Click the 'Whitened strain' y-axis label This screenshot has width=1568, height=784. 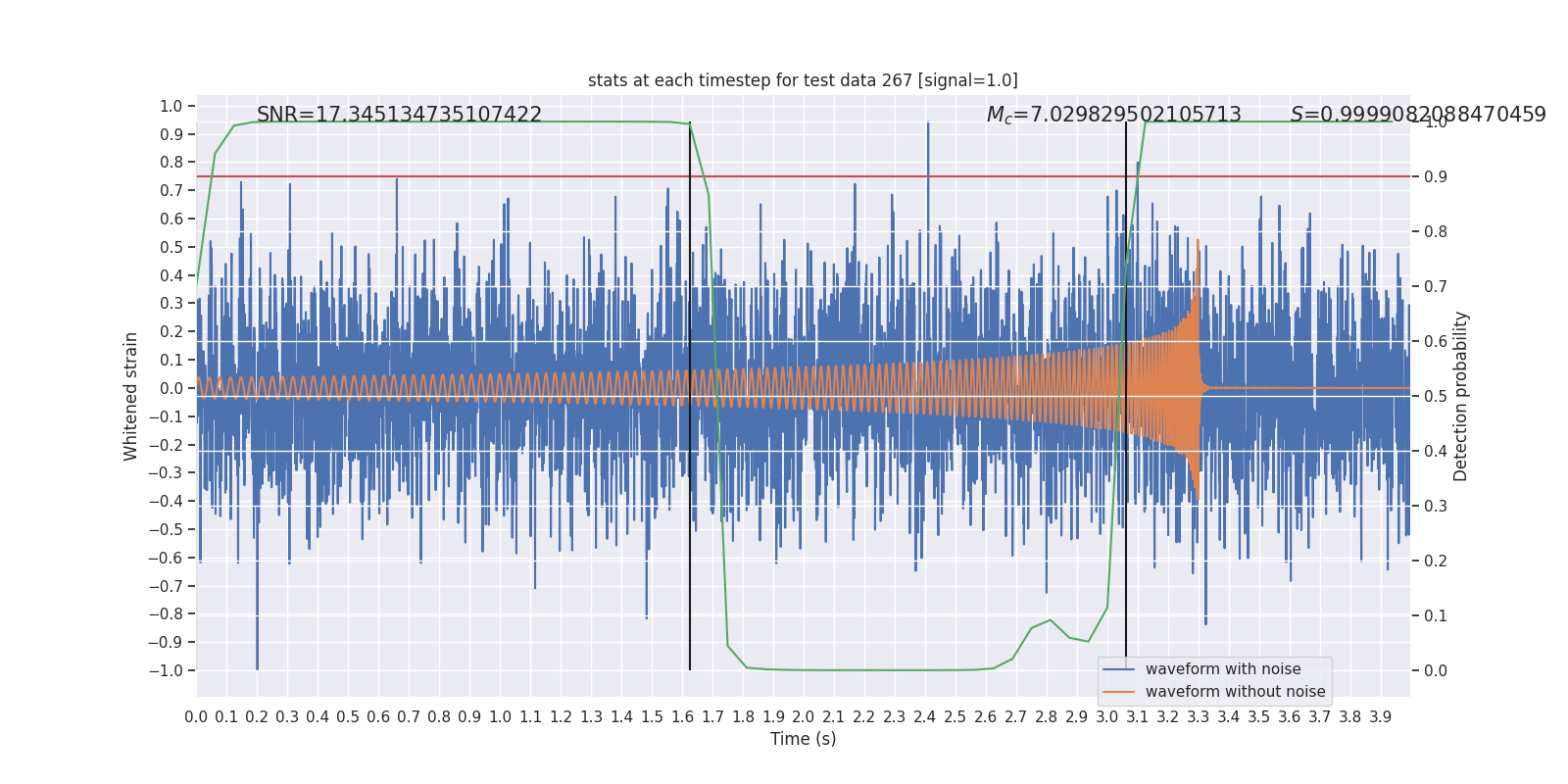point(130,396)
